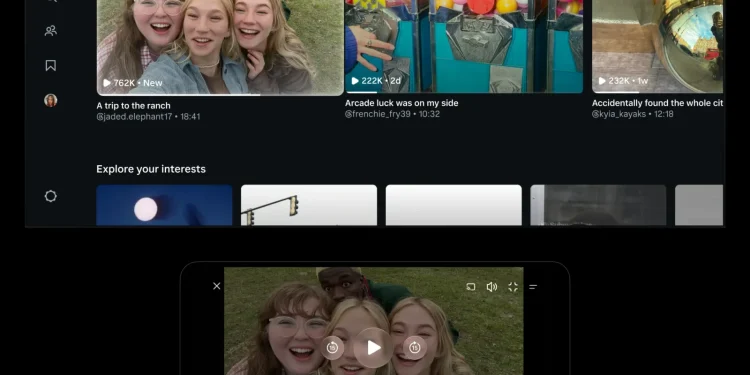Open the player's two-line menu icon
Image resolution: width=750 pixels, height=375 pixels.
click(533, 287)
